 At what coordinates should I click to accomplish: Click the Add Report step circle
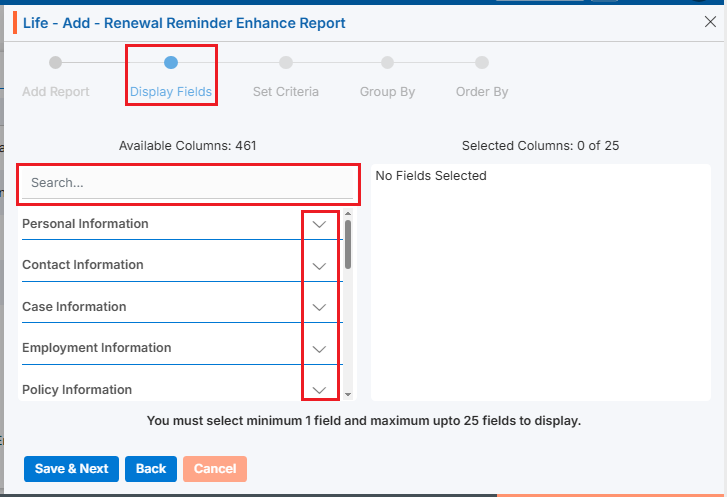click(x=56, y=62)
